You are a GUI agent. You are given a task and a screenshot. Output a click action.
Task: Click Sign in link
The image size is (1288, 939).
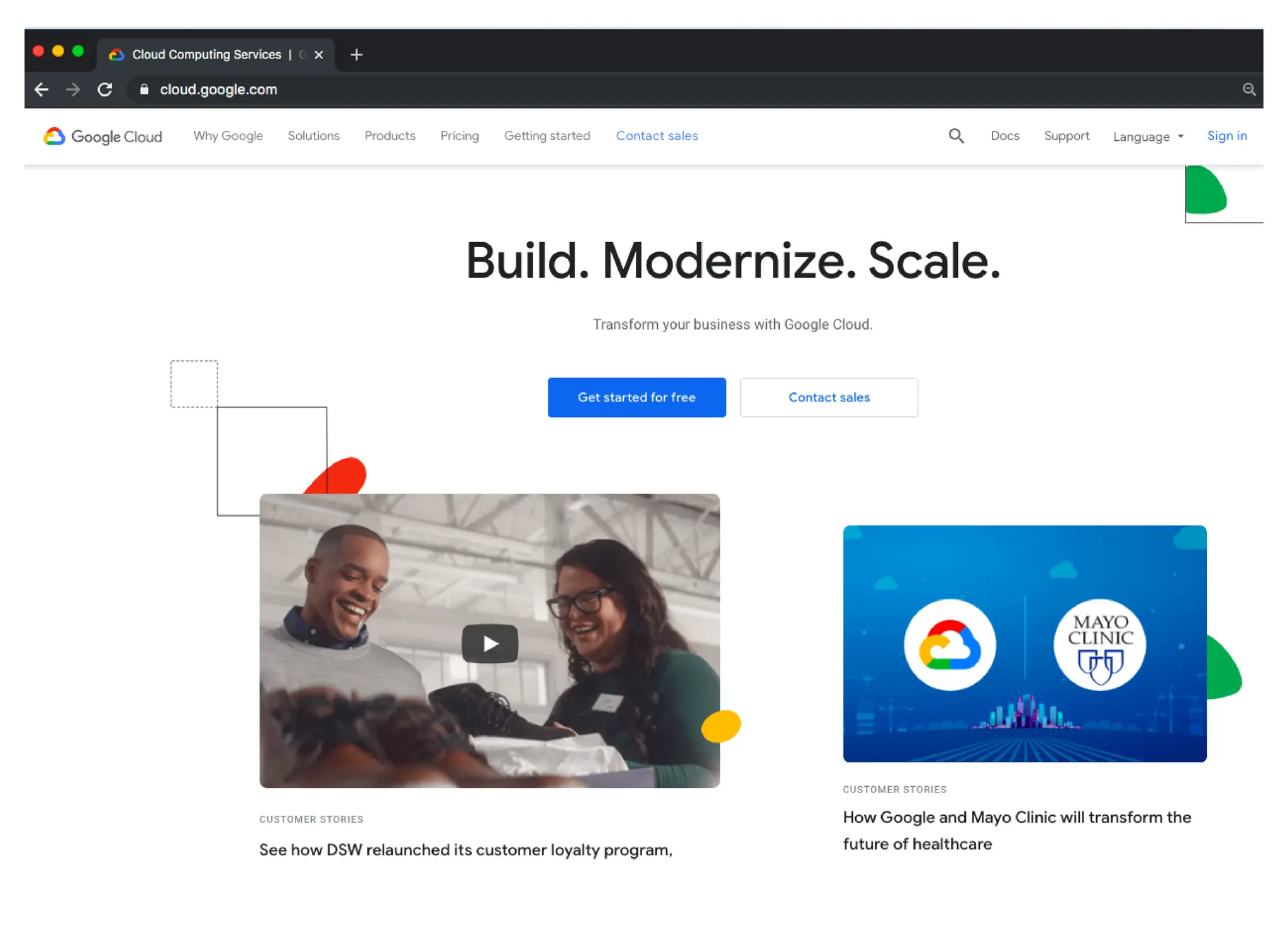tap(1226, 136)
